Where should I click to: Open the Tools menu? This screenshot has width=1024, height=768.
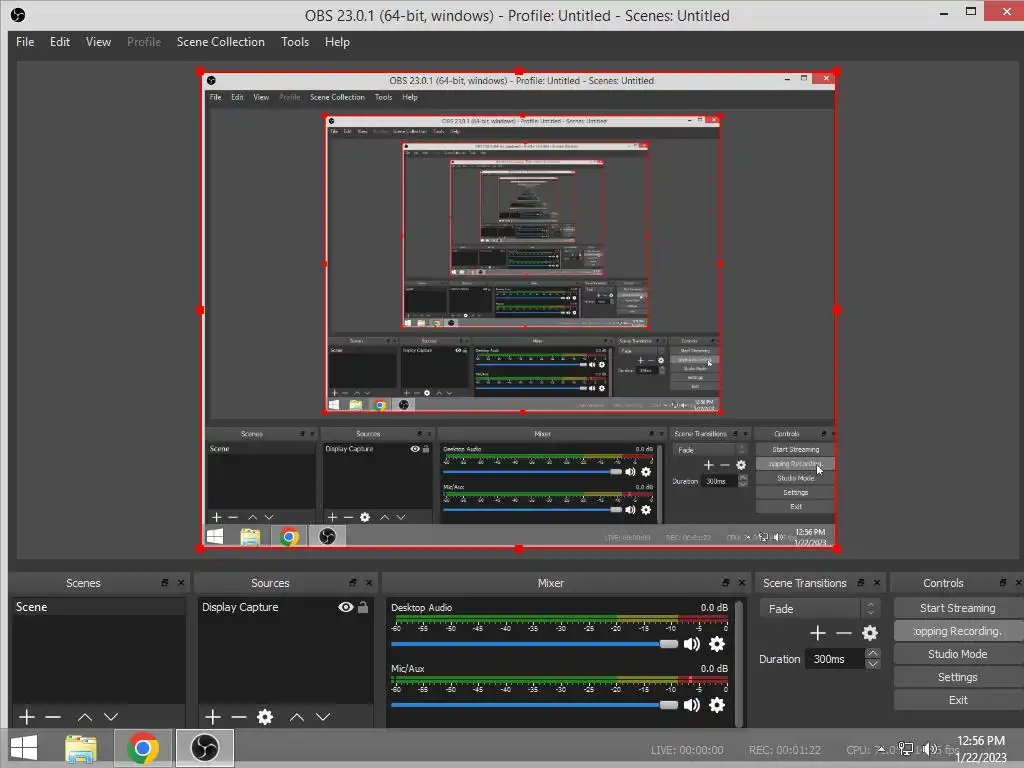295,42
